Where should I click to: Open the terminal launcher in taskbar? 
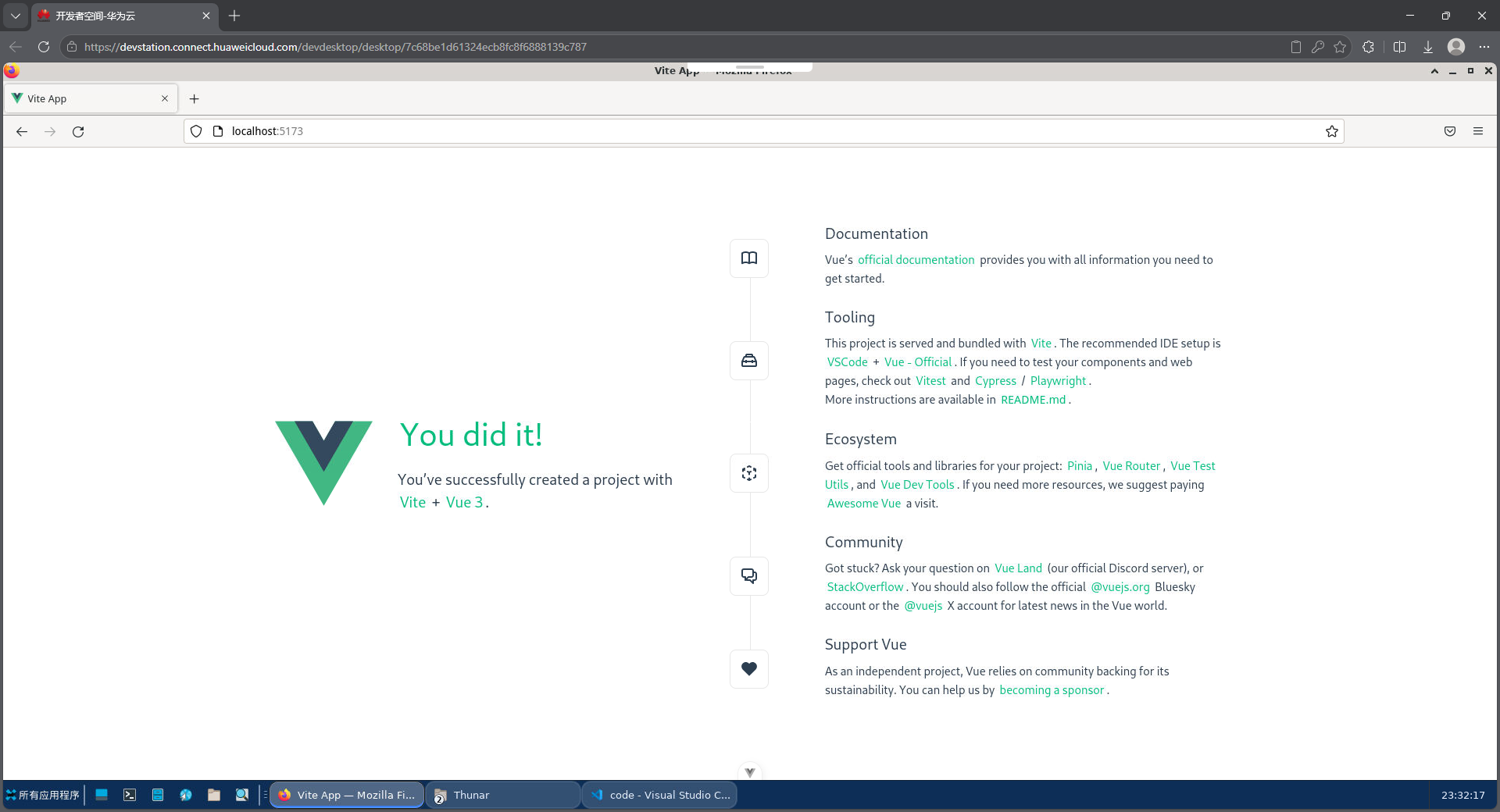point(130,795)
